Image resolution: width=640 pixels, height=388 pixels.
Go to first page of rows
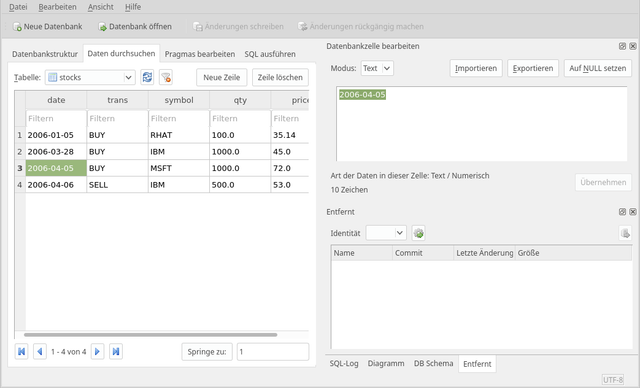click(x=22, y=351)
